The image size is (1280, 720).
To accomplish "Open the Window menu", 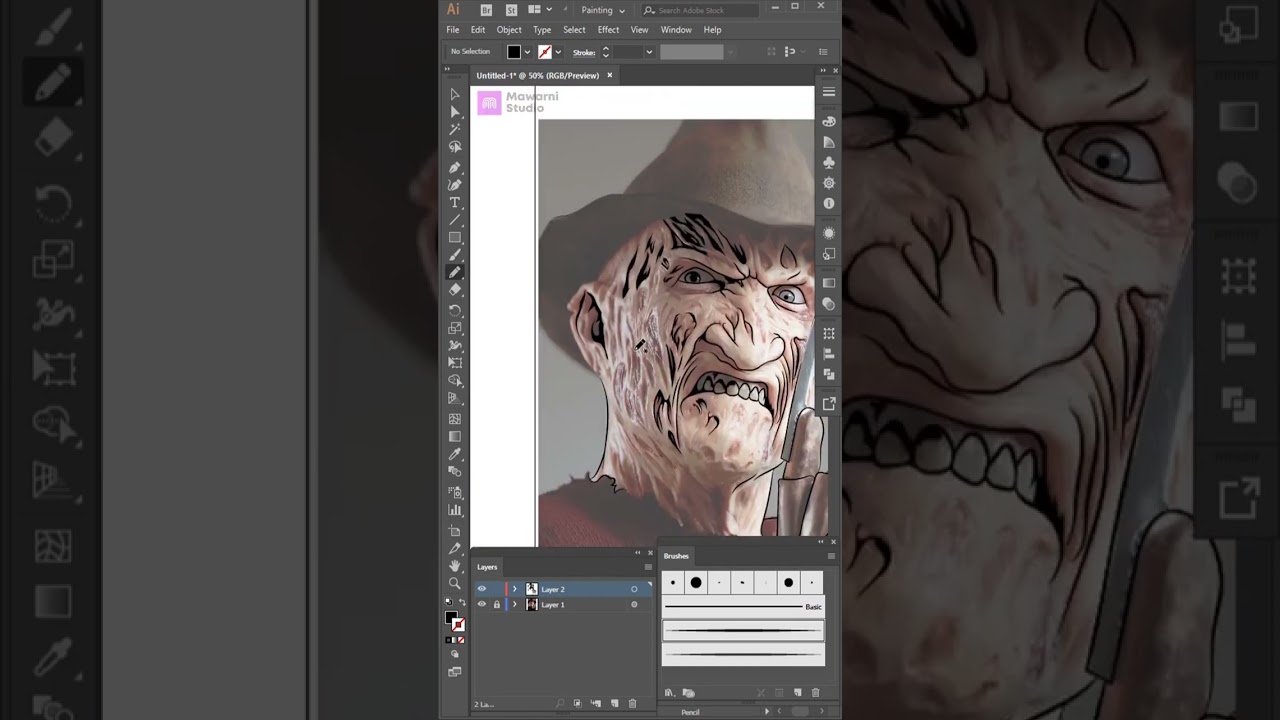I will 676,30.
